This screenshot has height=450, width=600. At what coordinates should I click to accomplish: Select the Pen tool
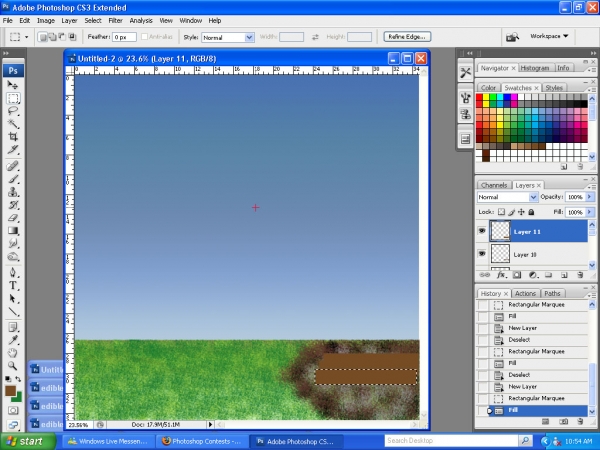(x=13, y=272)
